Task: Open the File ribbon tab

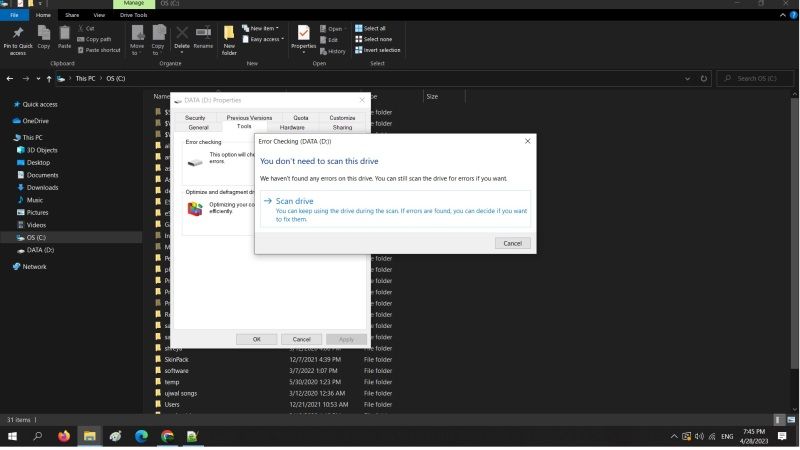Action: pyautogui.click(x=14, y=15)
